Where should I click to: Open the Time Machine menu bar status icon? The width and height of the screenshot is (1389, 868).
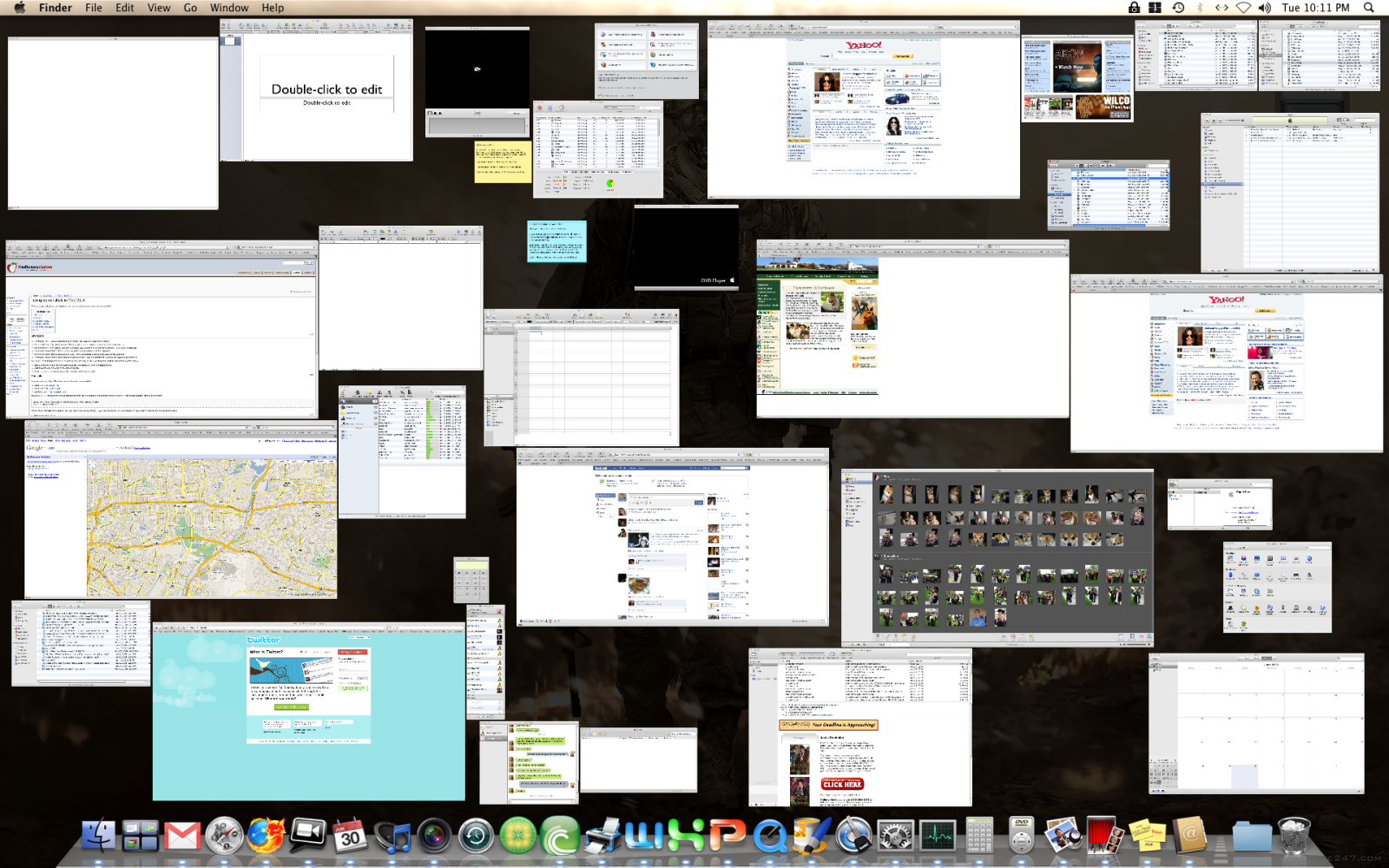point(1178,8)
